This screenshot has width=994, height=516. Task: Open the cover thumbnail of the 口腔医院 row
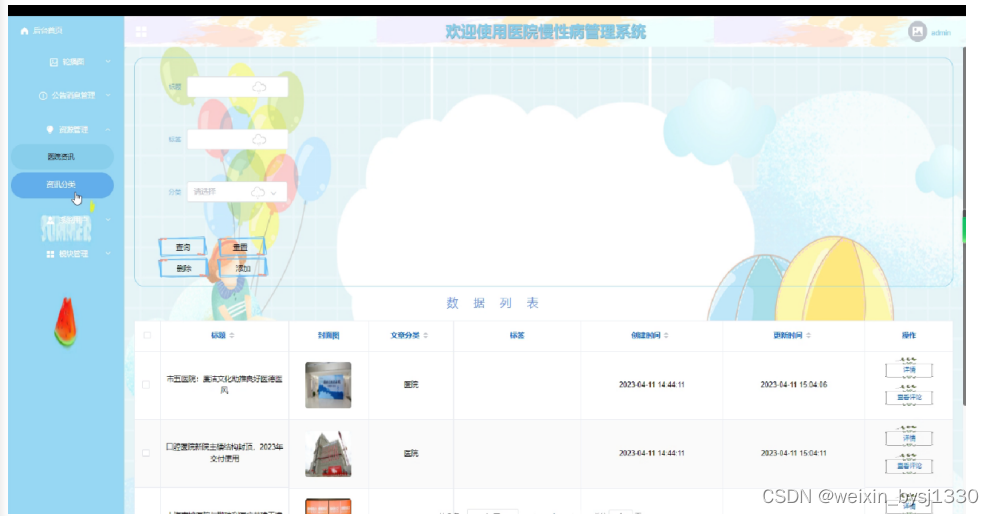tap(328, 454)
